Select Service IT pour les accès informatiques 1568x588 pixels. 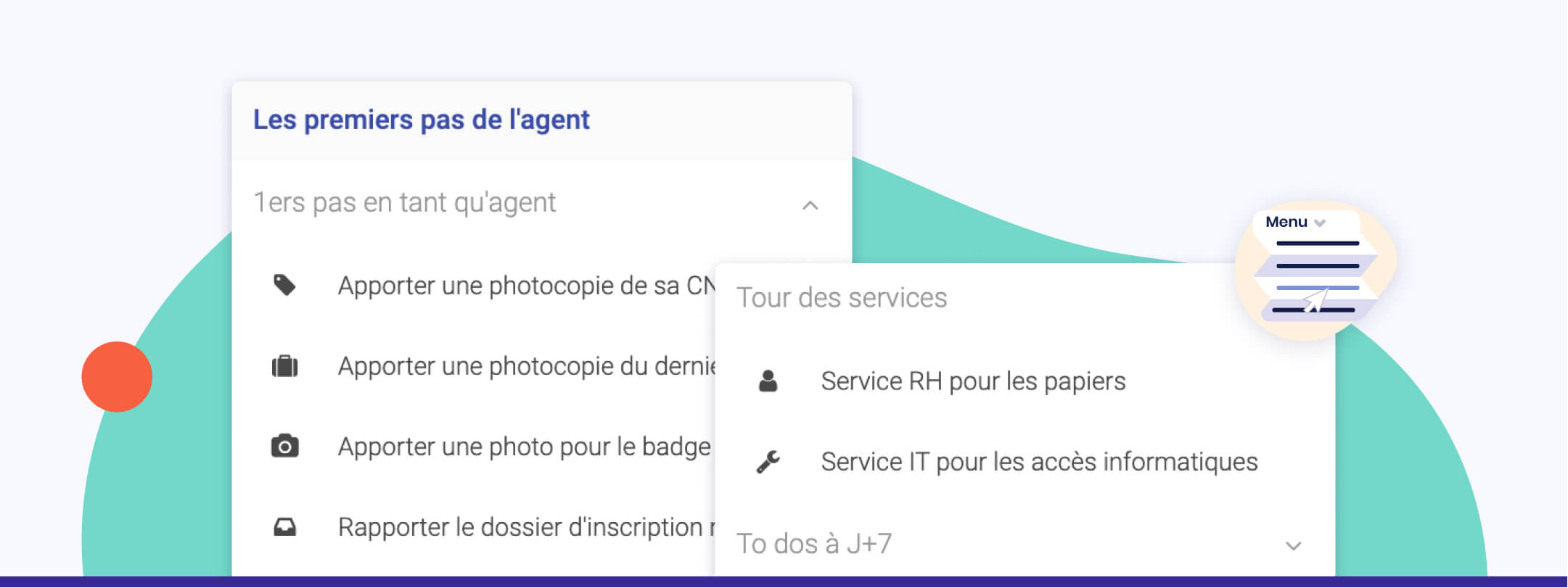[x=1038, y=462]
